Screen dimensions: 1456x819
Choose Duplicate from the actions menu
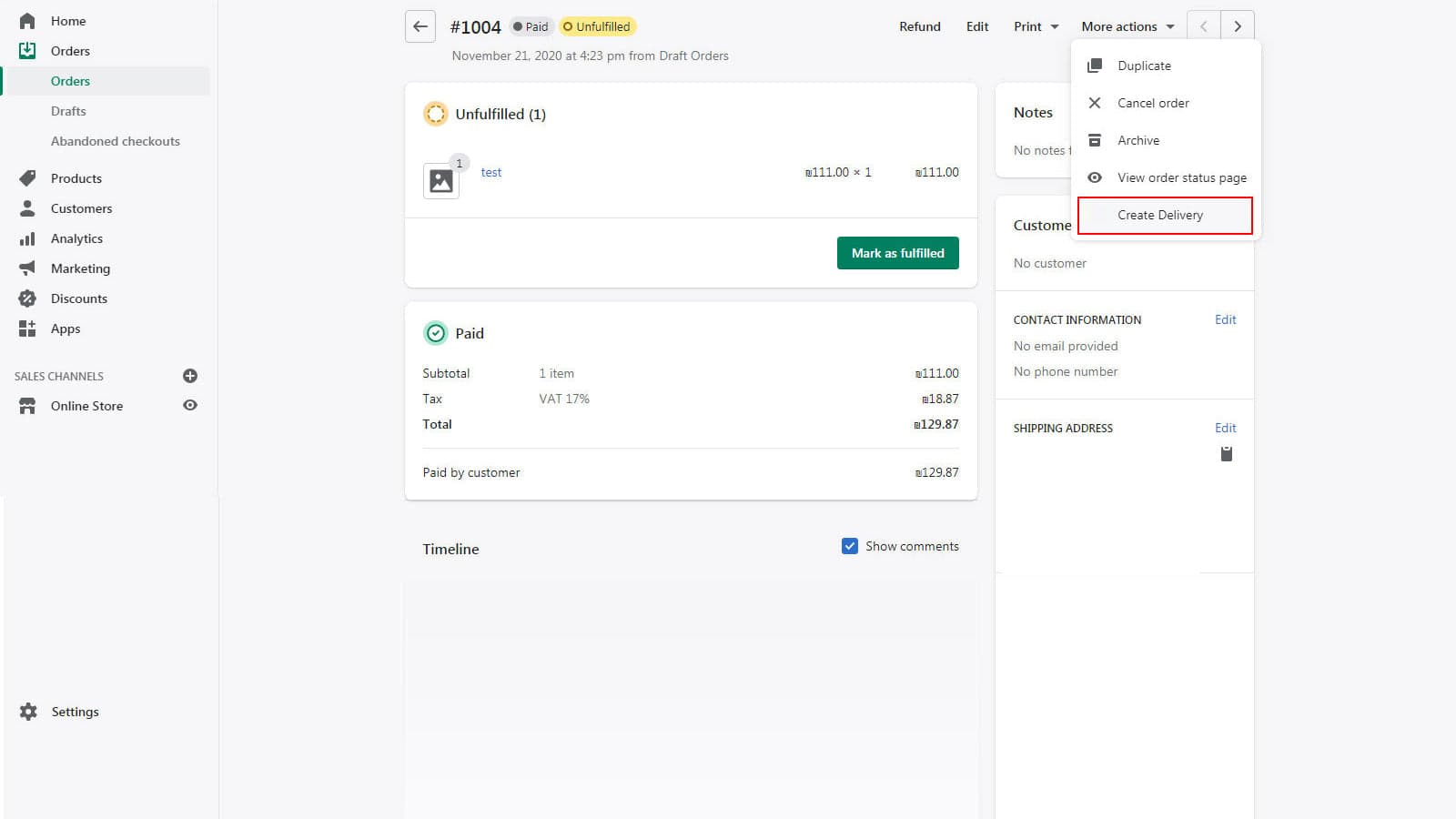click(1143, 65)
